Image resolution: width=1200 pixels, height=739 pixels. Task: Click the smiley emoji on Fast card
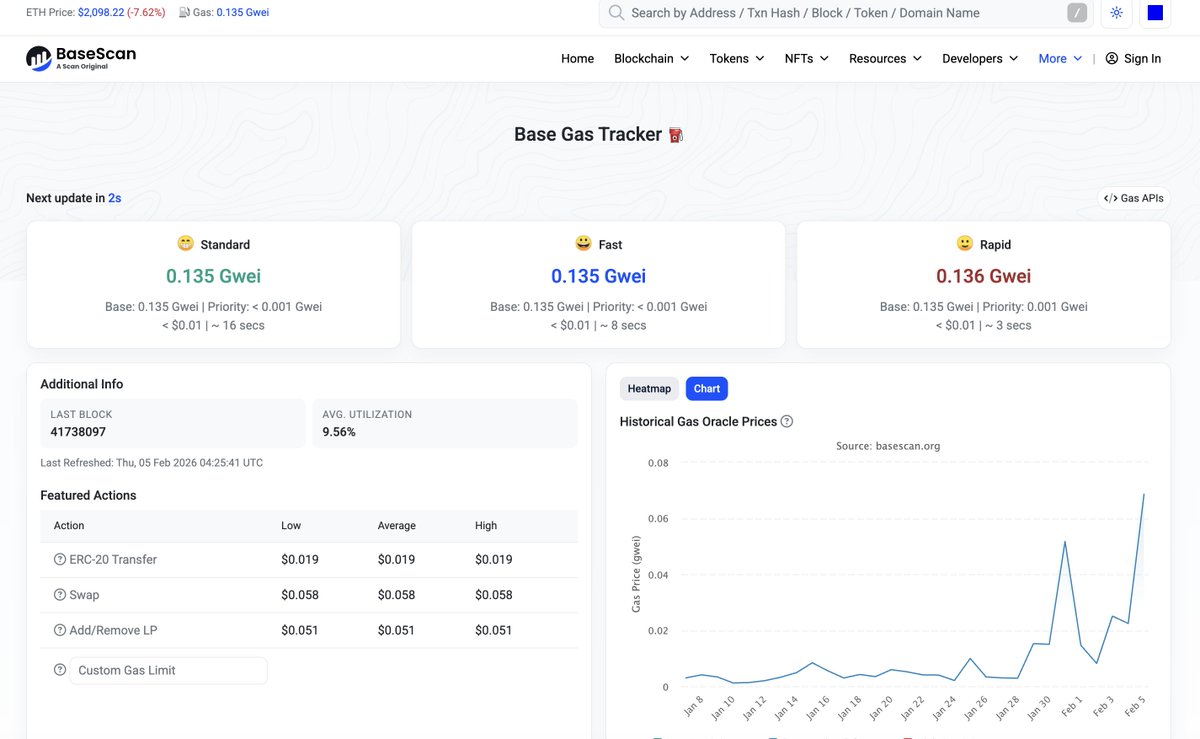pyautogui.click(x=583, y=243)
